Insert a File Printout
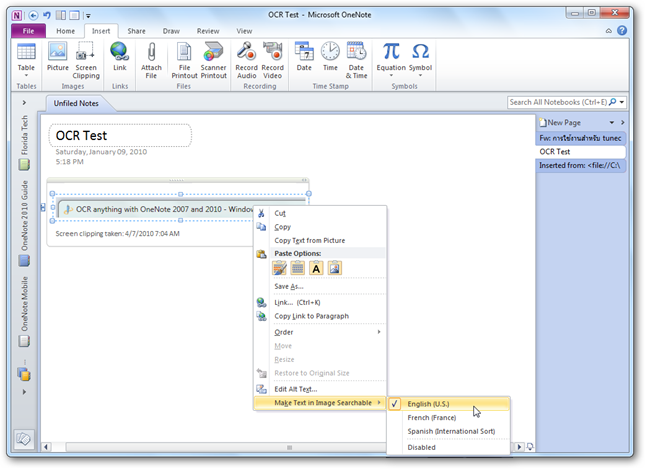This screenshot has height=469, width=645. [x=184, y=60]
